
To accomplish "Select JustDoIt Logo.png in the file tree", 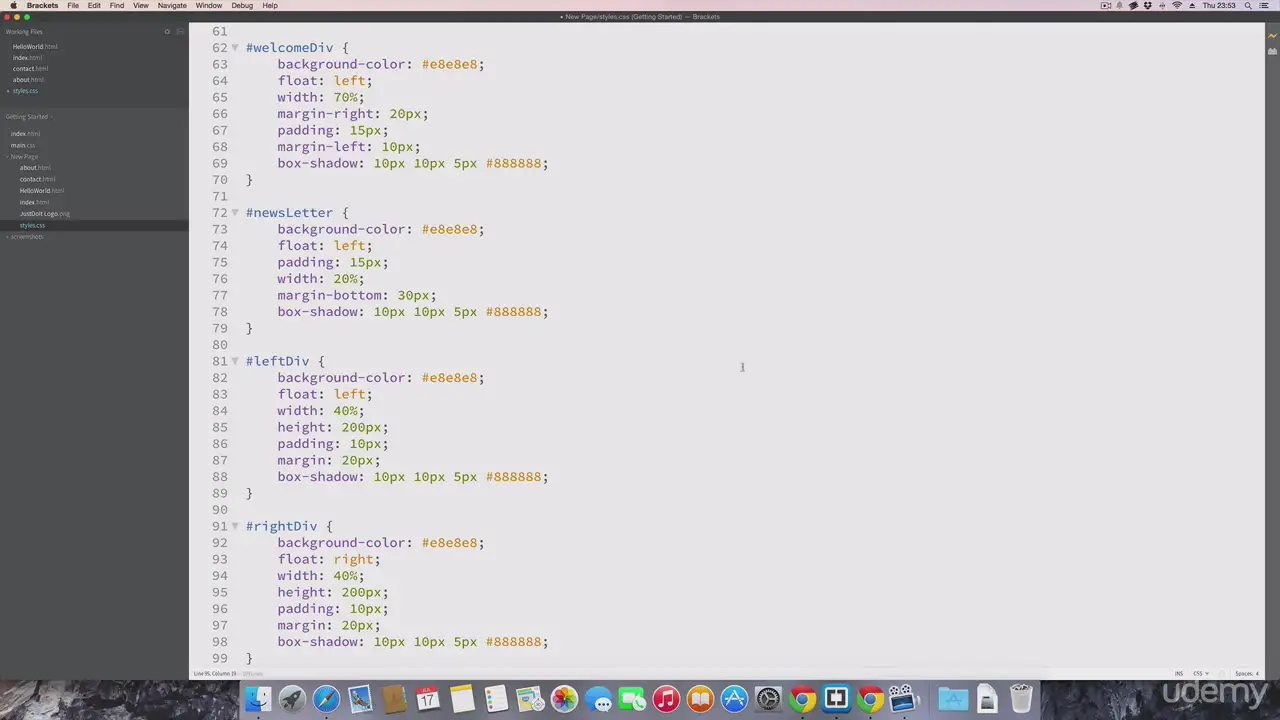I will coord(45,213).
